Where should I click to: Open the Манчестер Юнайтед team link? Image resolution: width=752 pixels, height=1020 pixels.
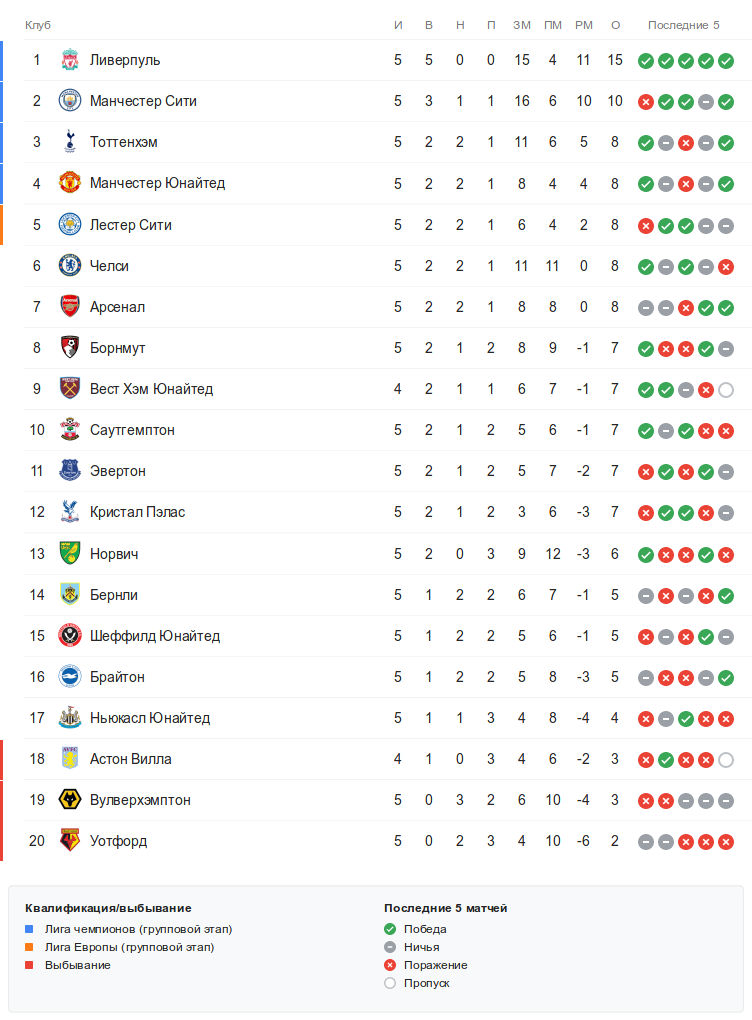point(157,183)
